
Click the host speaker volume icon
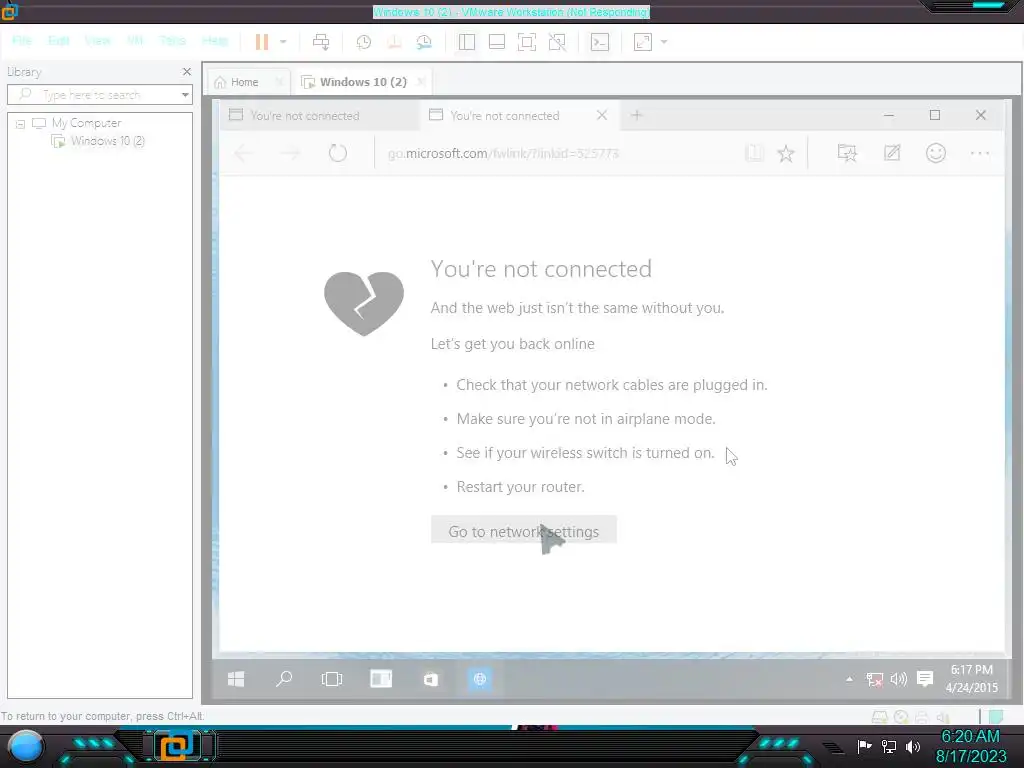tap(913, 746)
